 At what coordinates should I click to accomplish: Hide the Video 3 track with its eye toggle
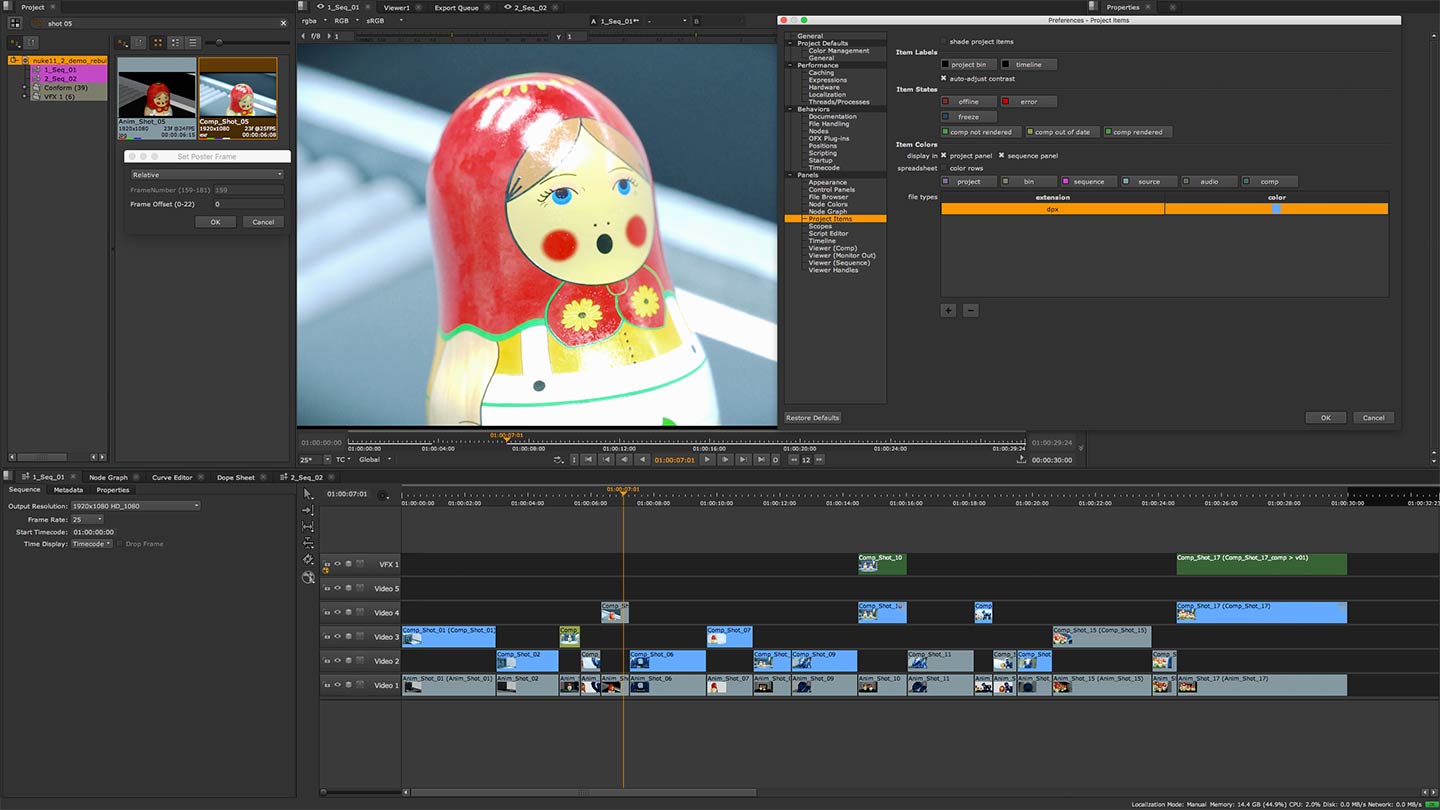[337, 636]
